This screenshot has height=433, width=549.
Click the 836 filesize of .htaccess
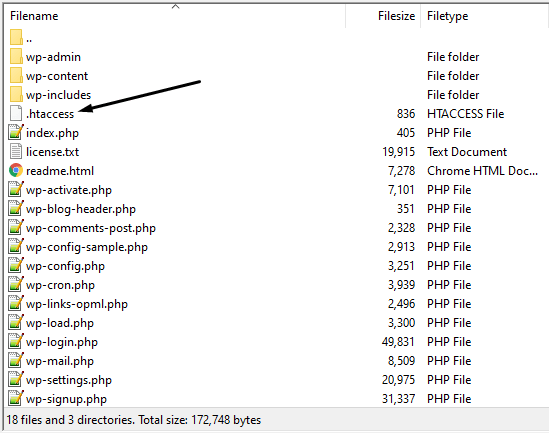[x=406, y=114]
